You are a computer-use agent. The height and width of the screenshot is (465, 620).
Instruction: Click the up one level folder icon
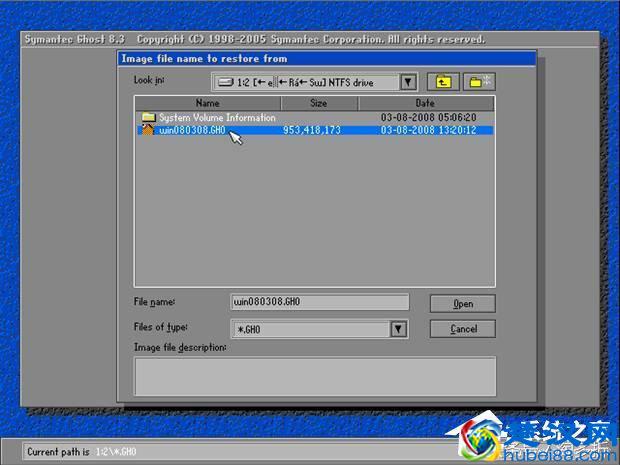point(443,82)
